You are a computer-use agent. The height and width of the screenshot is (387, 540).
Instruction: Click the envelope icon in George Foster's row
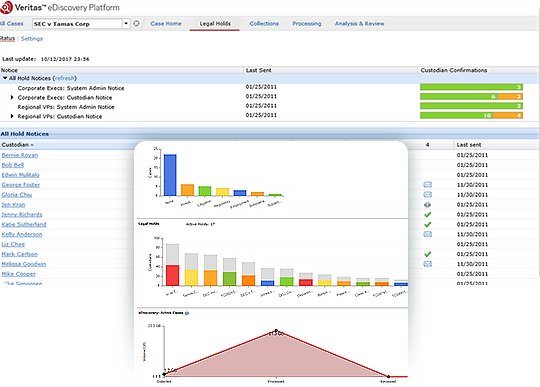coord(427,185)
